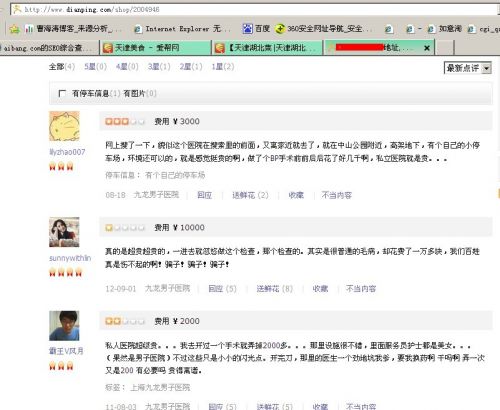Filter reviews by 3星(1)
Image resolution: width=500 pixels, height=410 pixels.
click(159, 67)
